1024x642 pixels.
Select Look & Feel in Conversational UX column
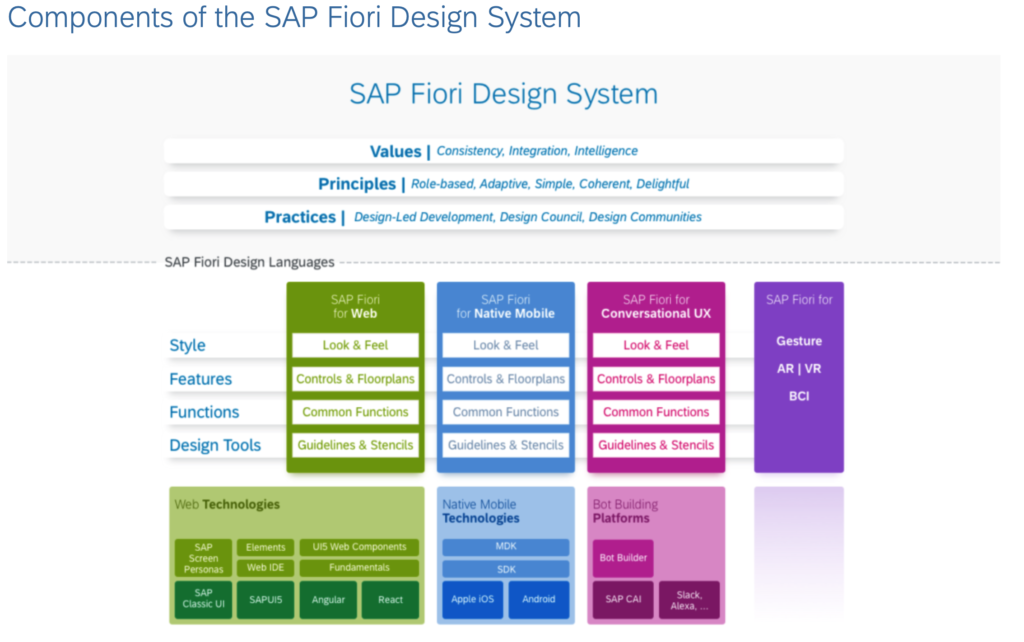tap(656, 345)
